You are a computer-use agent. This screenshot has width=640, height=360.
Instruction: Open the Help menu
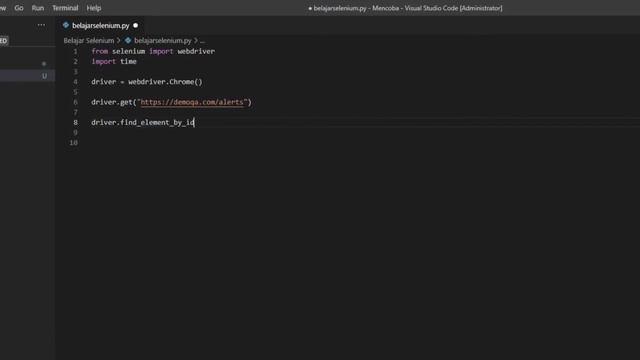[x=93, y=8]
